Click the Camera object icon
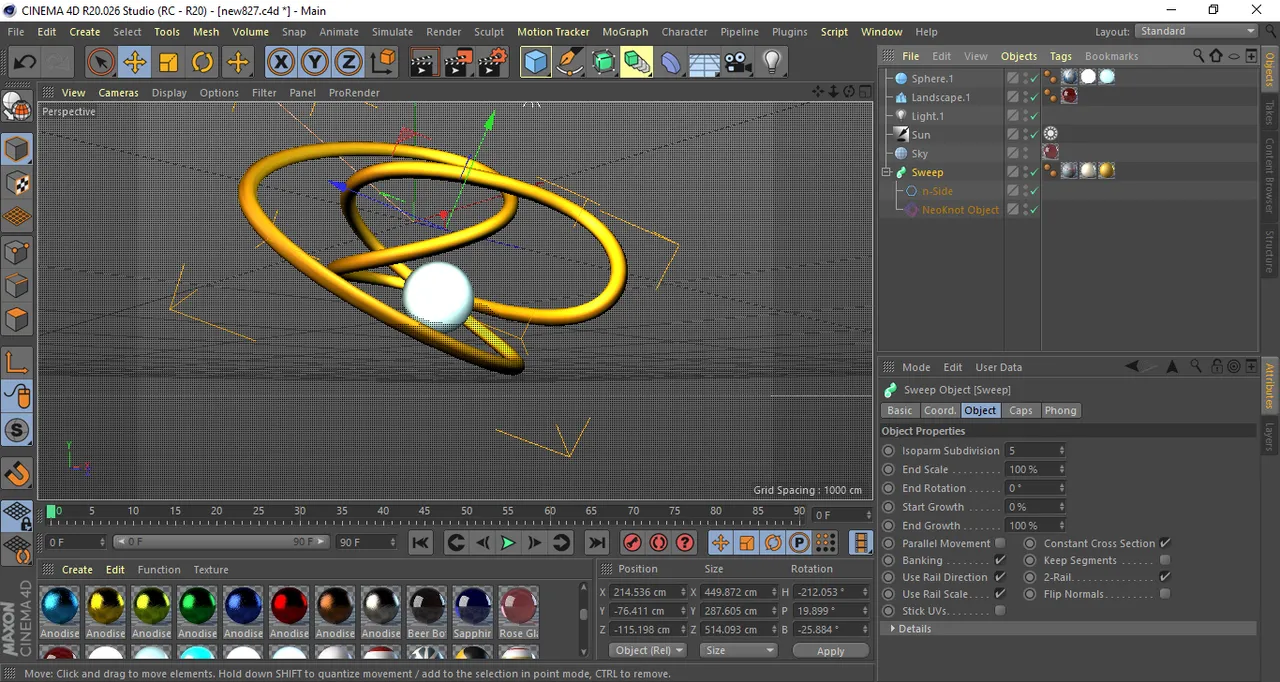 point(738,63)
